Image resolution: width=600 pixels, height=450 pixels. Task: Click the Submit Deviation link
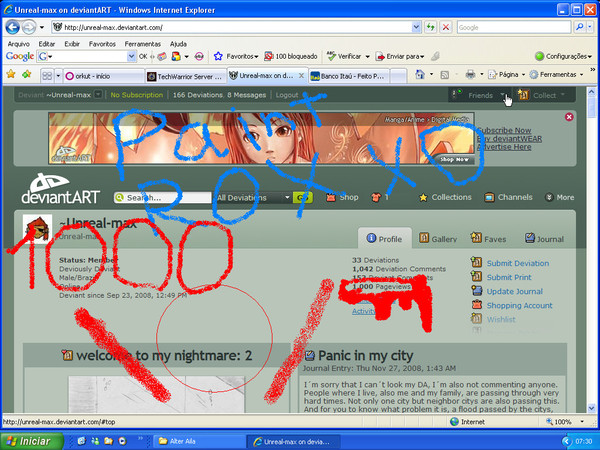[x=518, y=263]
